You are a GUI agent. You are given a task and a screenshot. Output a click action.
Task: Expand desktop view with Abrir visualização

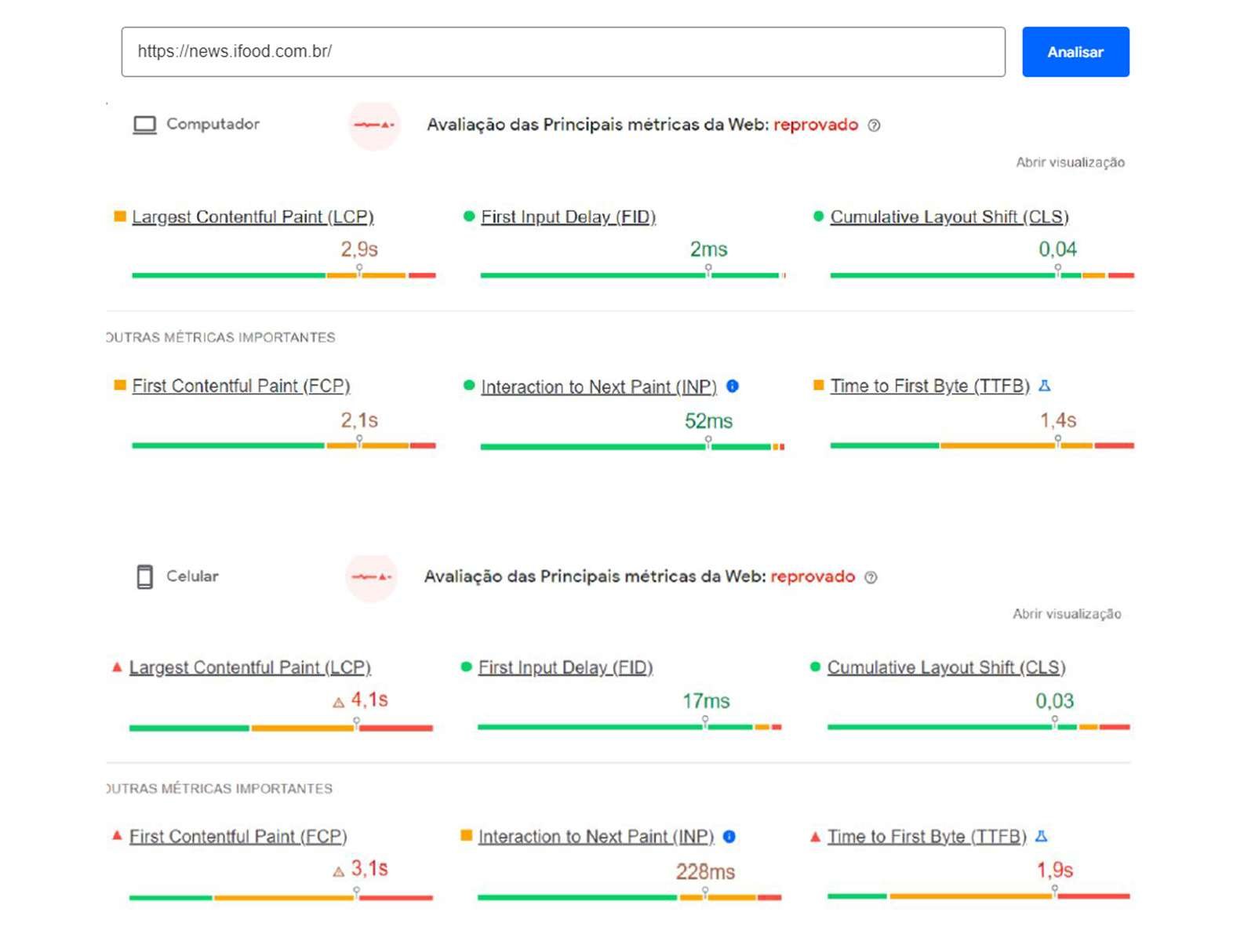click(1070, 162)
